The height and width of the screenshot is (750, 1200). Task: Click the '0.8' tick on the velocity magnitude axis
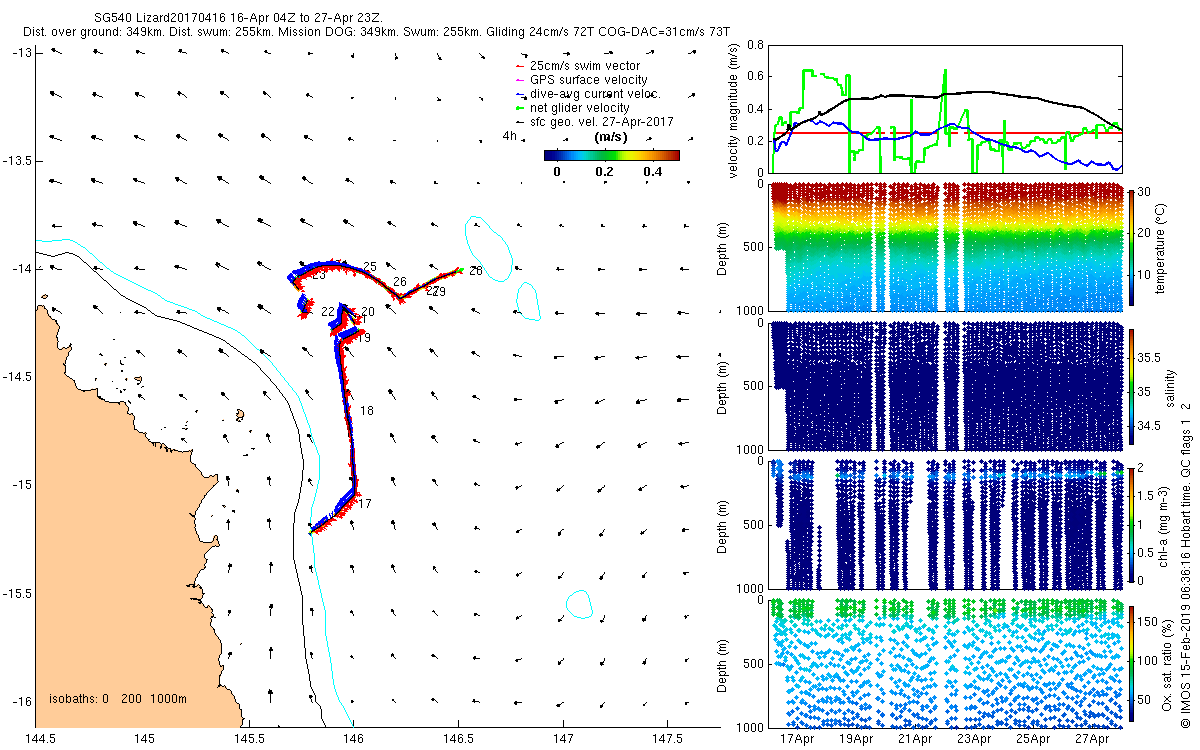[755, 45]
